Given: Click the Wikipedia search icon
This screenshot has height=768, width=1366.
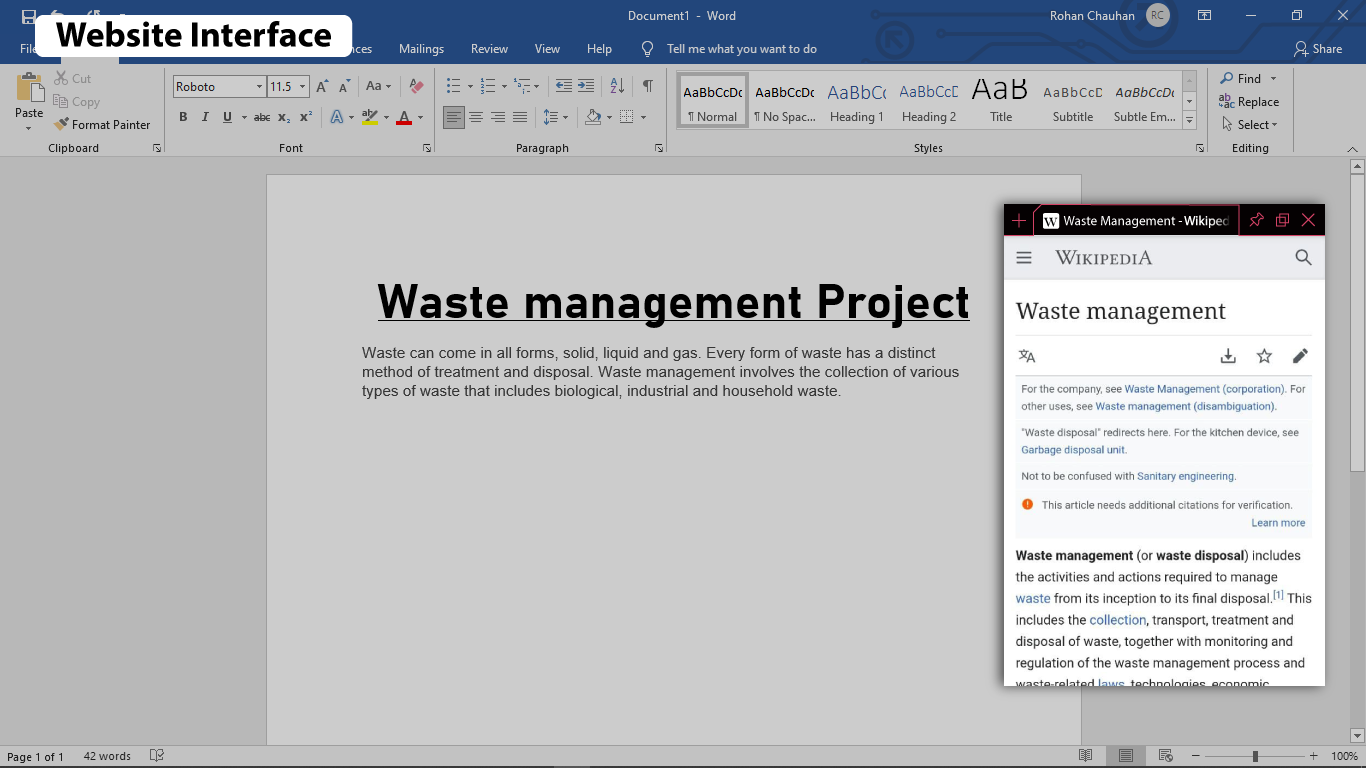Looking at the screenshot, I should point(1303,258).
